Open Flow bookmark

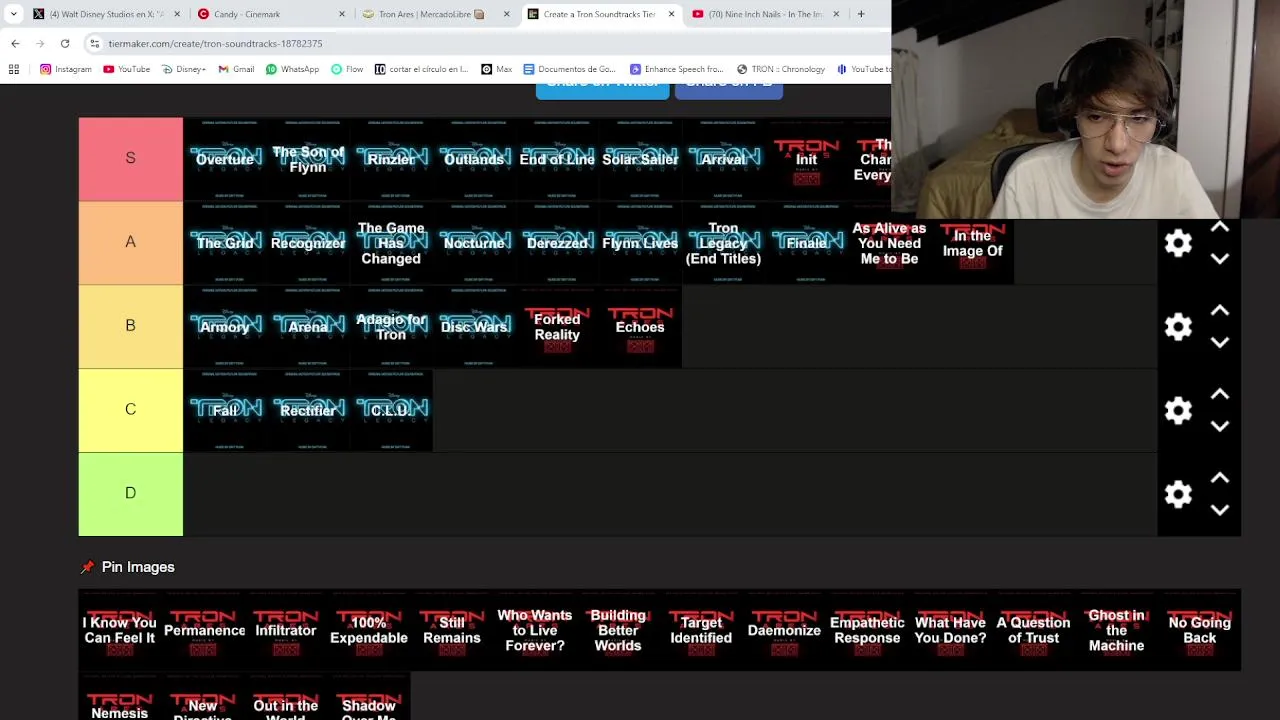[347, 69]
